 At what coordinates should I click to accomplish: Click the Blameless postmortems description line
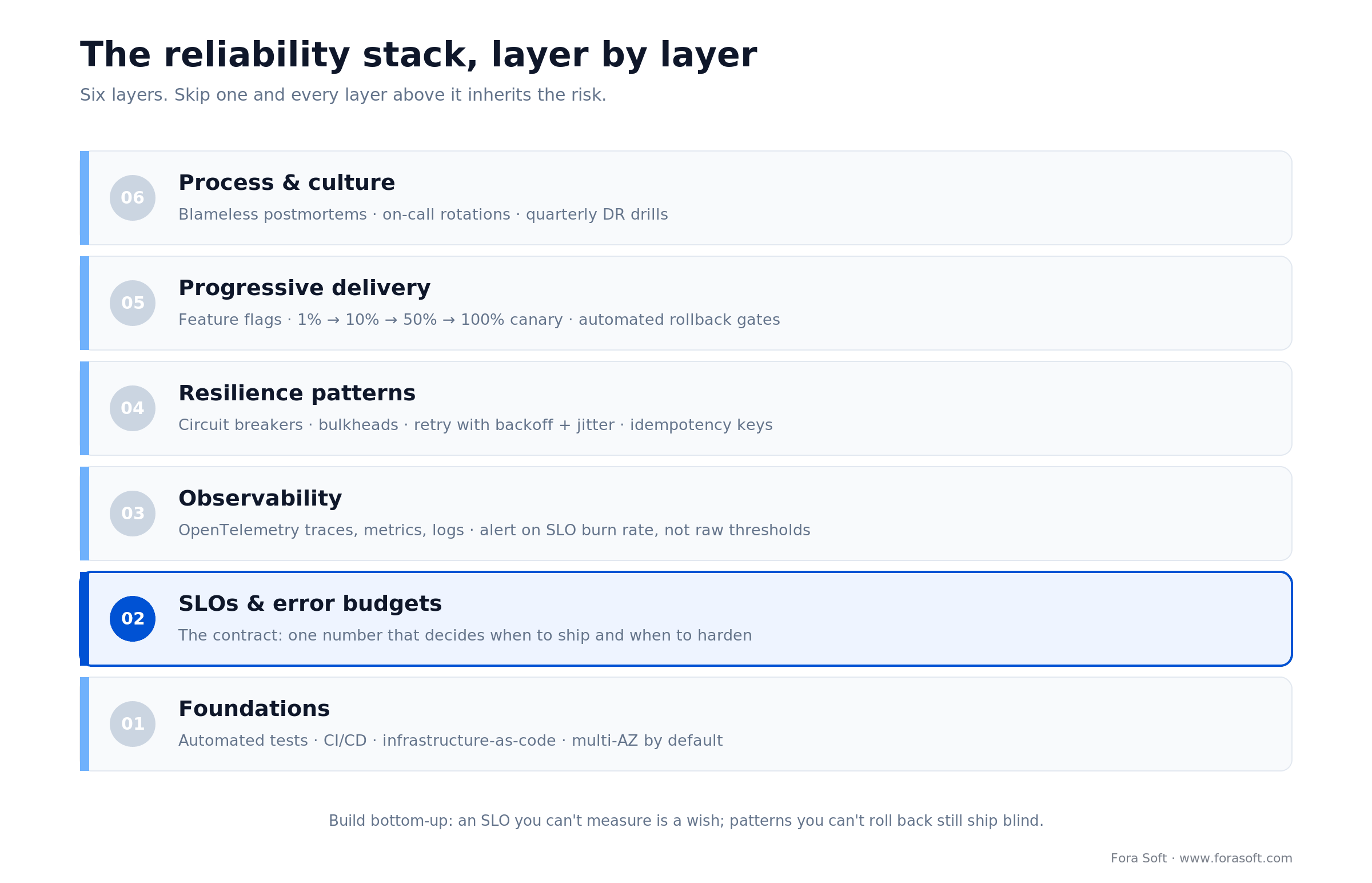(423, 214)
